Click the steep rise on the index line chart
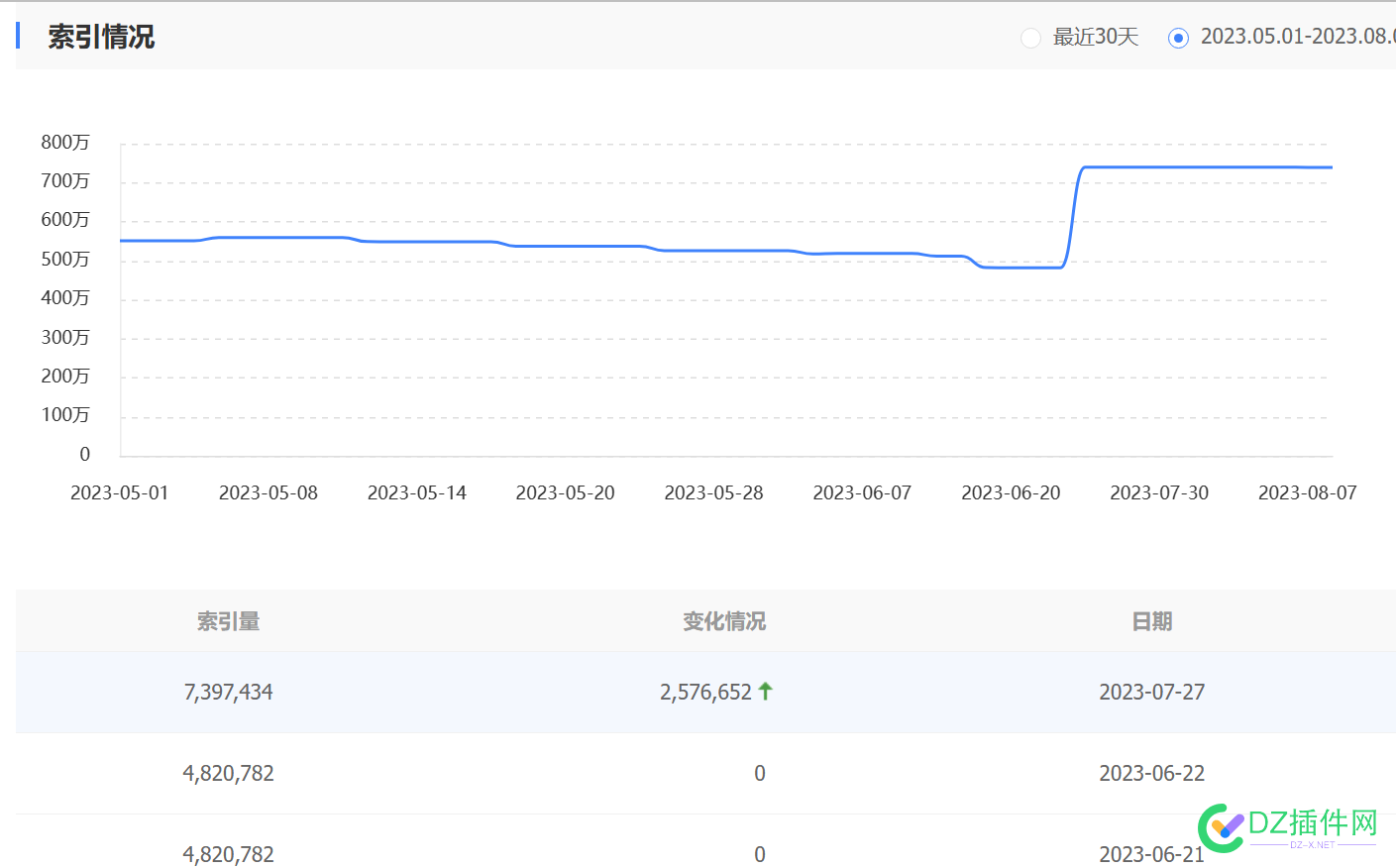The image size is (1396, 868). [x=1073, y=216]
